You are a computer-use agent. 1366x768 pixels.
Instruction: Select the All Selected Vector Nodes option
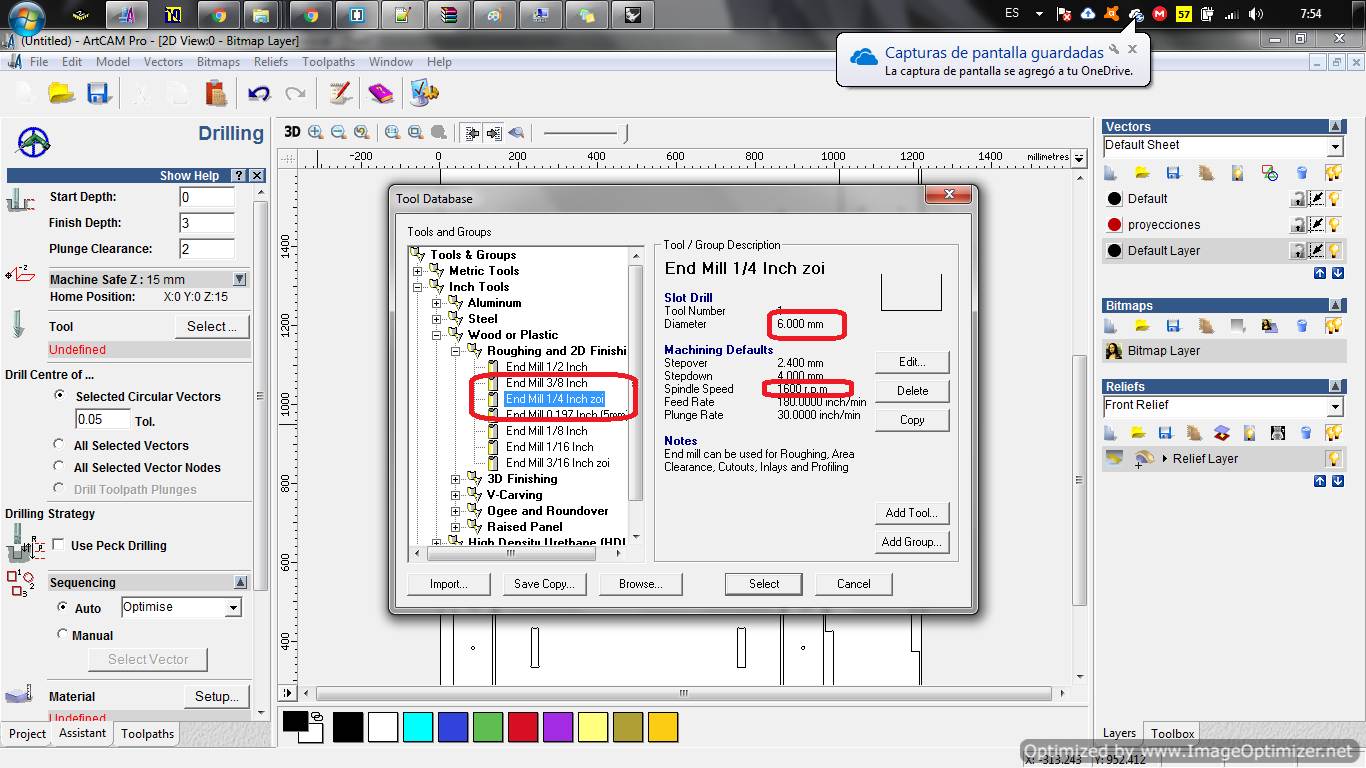point(60,467)
